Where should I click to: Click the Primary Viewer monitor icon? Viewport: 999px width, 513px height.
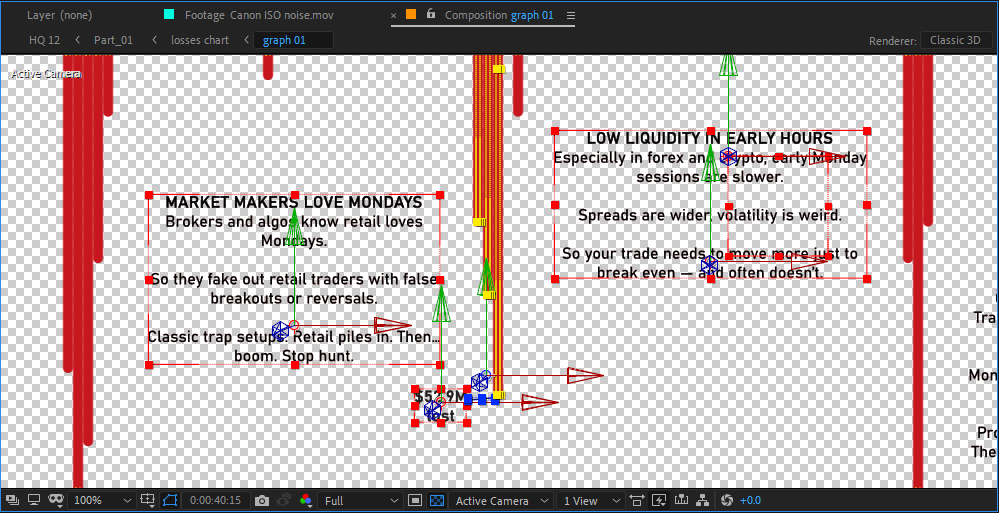tap(34, 501)
